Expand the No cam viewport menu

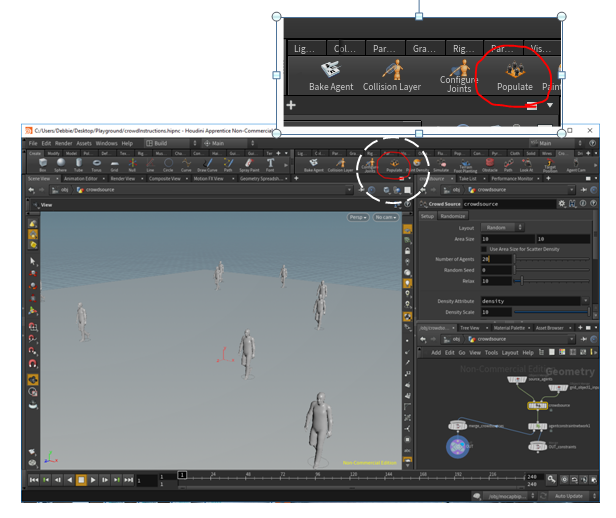tap(384, 217)
